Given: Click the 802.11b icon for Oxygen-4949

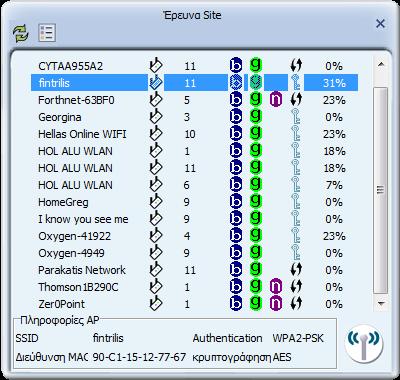Looking at the screenshot, I should click(x=236, y=253).
